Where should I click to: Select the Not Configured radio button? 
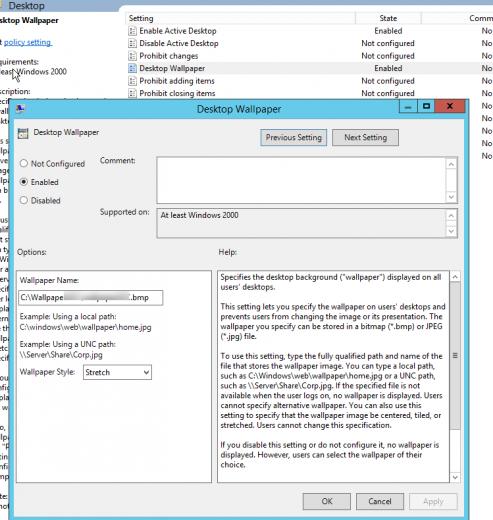[x=24, y=163]
